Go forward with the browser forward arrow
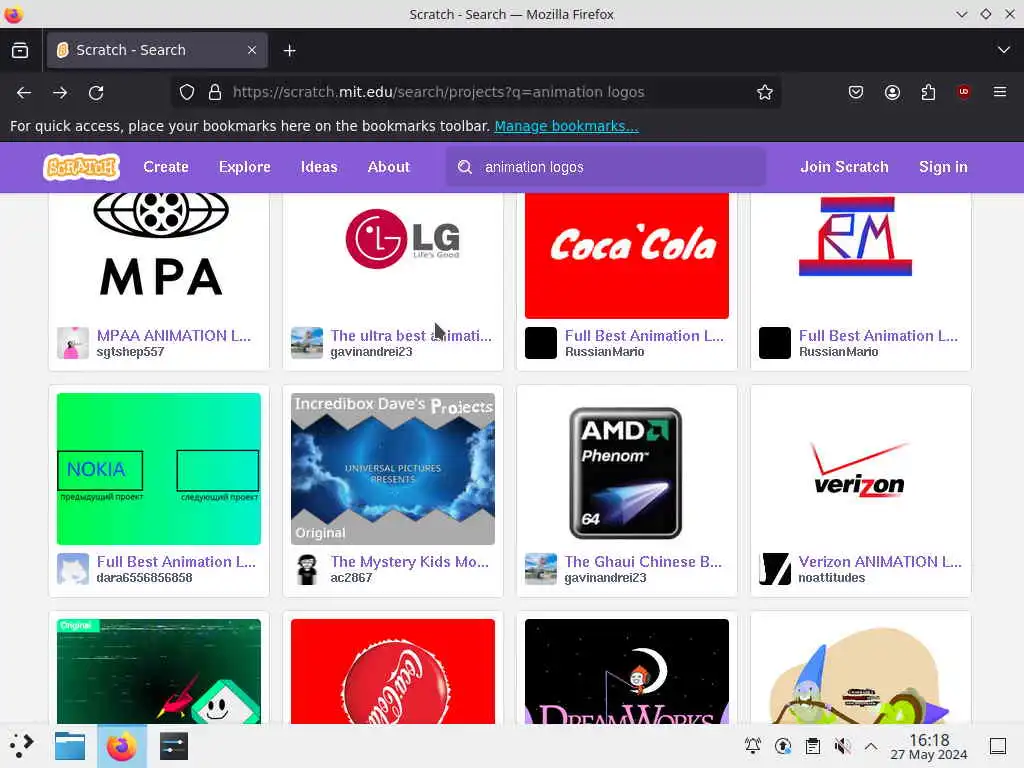Viewport: 1024px width, 768px height. (x=60, y=93)
